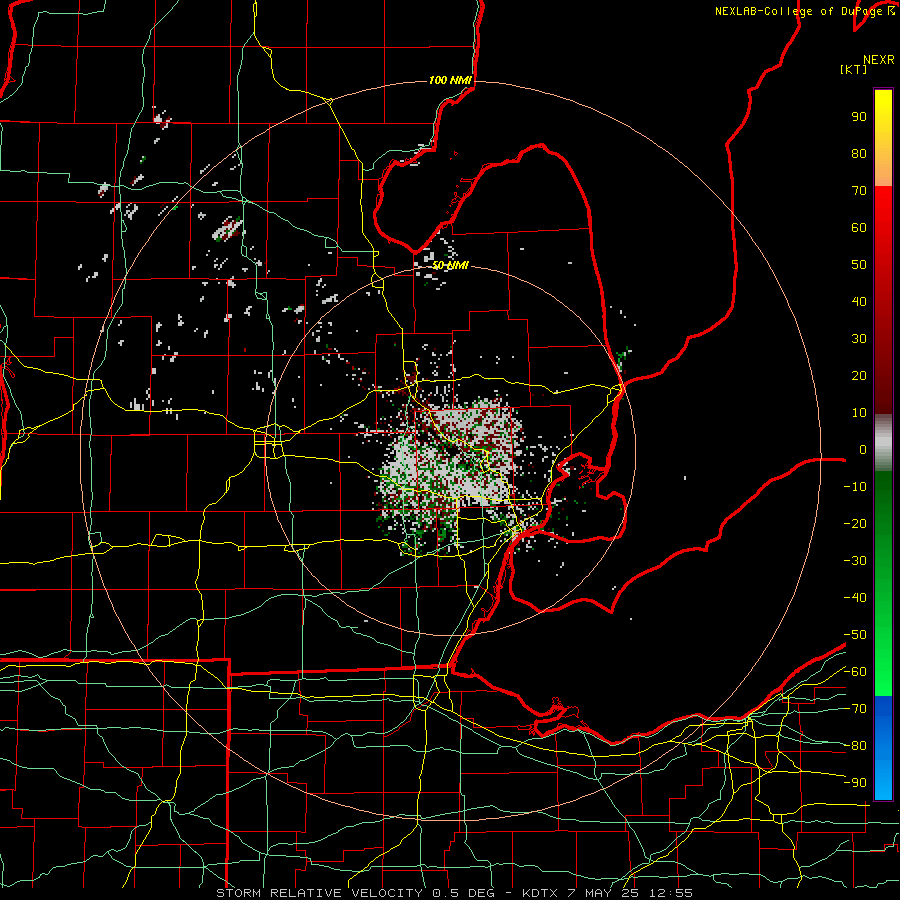The image size is (900, 900).
Task: Click the Storm Relative Velocity caption at bottom
Action: [x=454, y=893]
